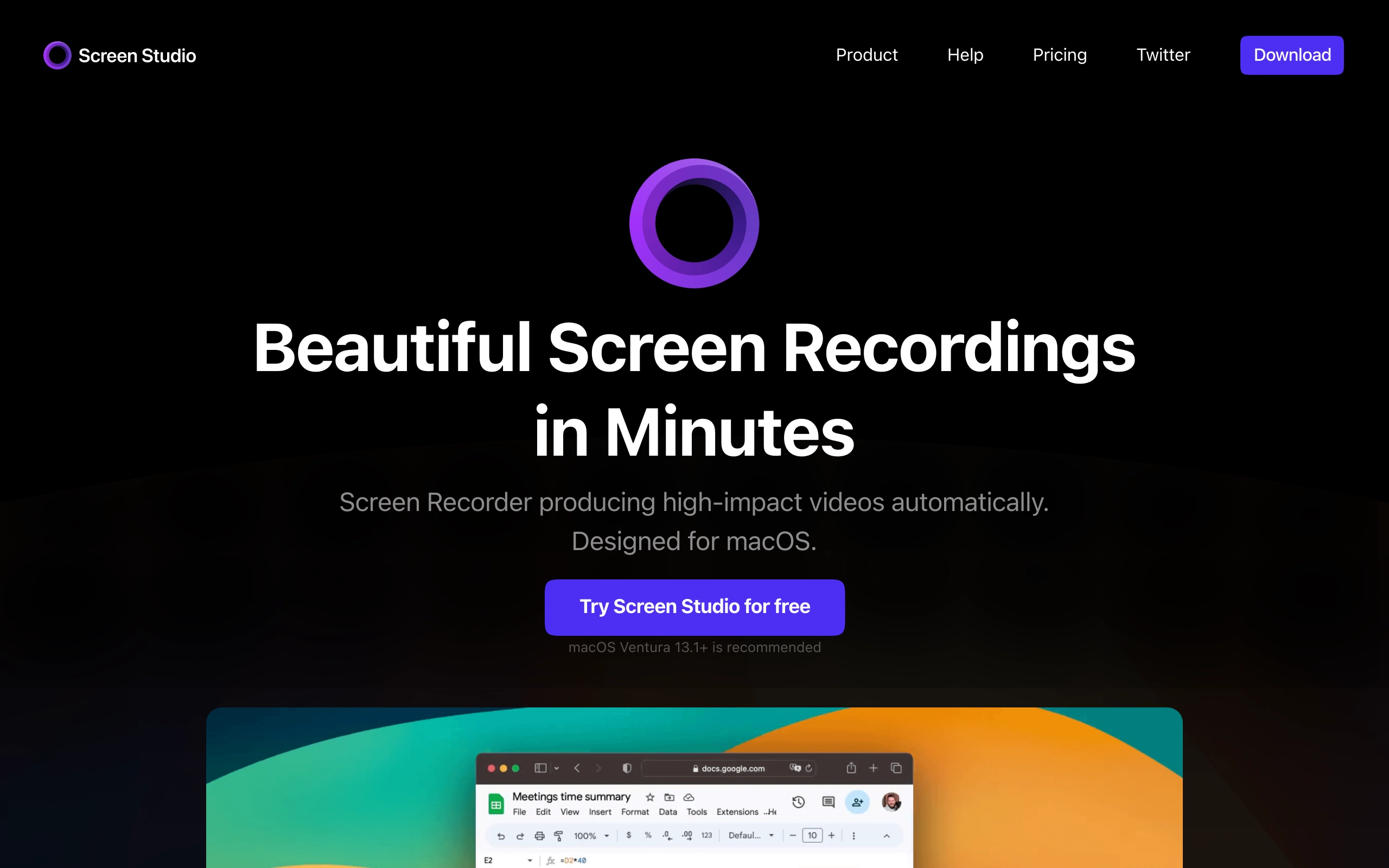The image size is (1389, 868).
Task: Open version history clock icon
Action: click(x=798, y=801)
